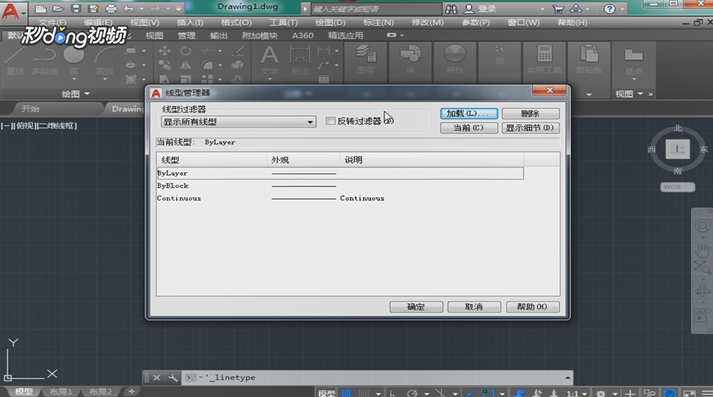Switch to the 管理 ribbon tab

click(186, 35)
